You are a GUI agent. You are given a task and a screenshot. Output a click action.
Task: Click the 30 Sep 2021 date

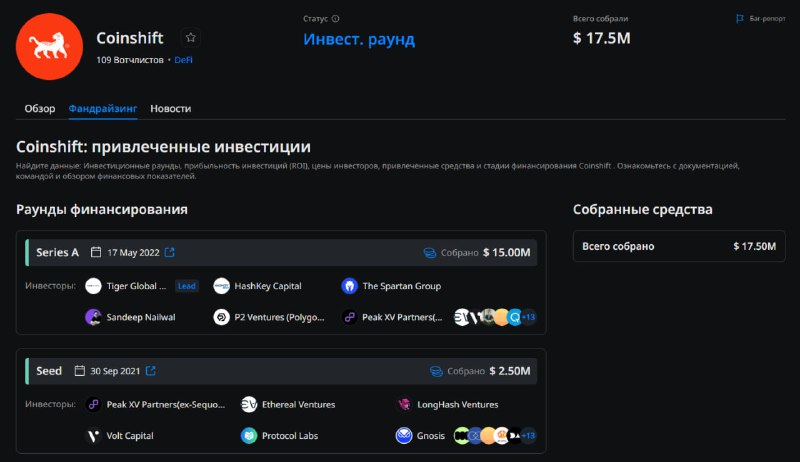click(x=115, y=371)
